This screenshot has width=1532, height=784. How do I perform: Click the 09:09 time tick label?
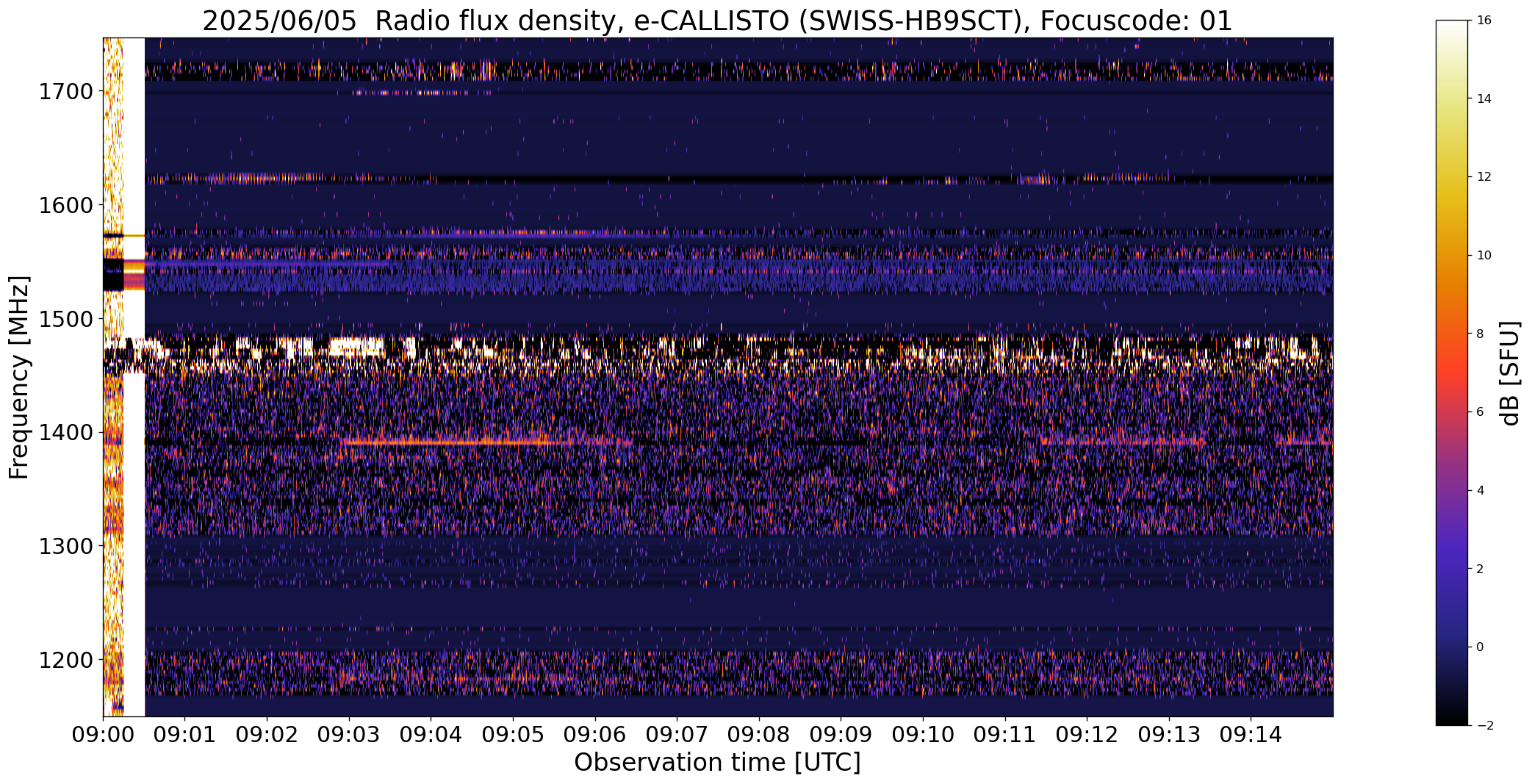point(841,735)
